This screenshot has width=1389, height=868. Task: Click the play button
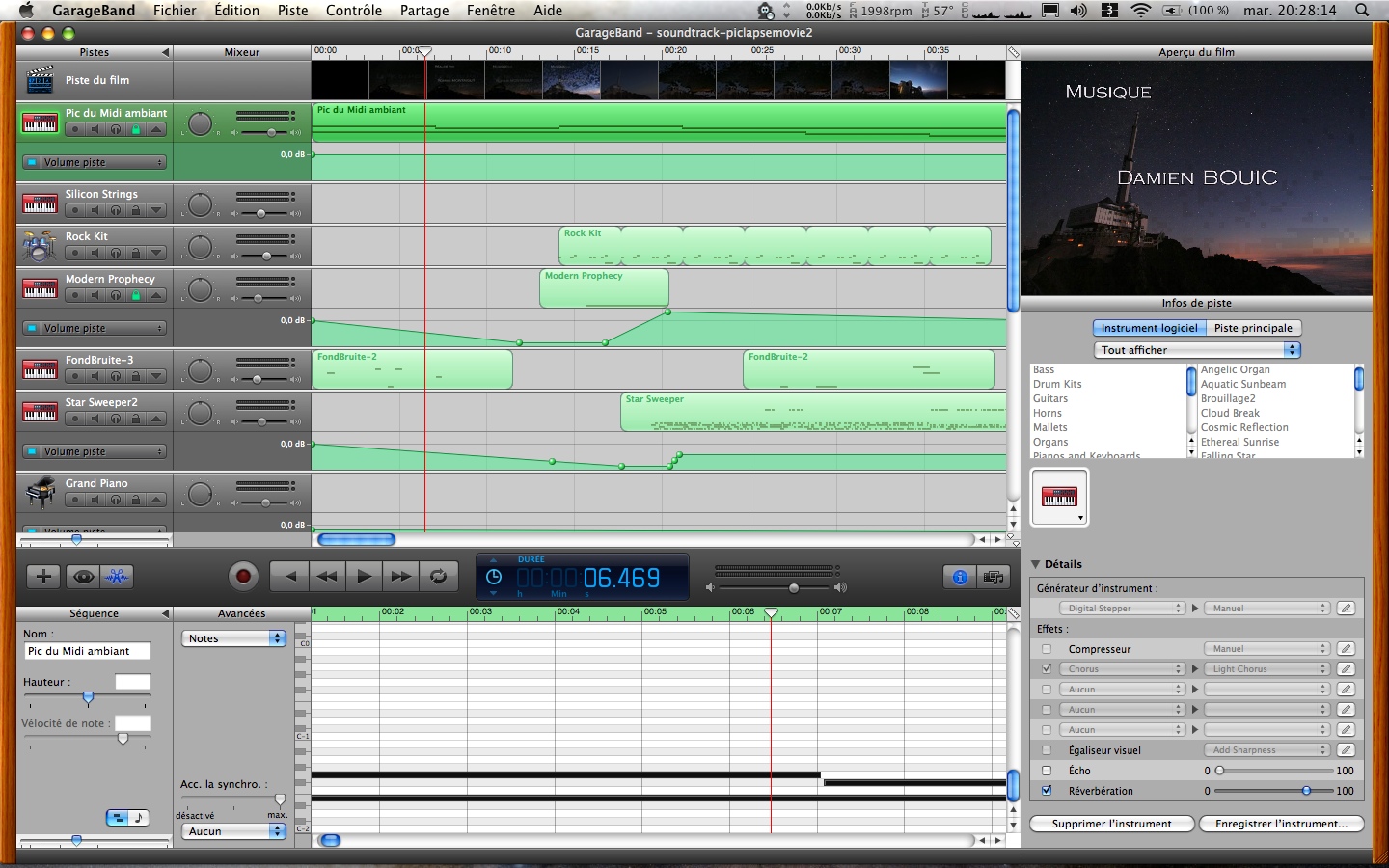coord(364,577)
